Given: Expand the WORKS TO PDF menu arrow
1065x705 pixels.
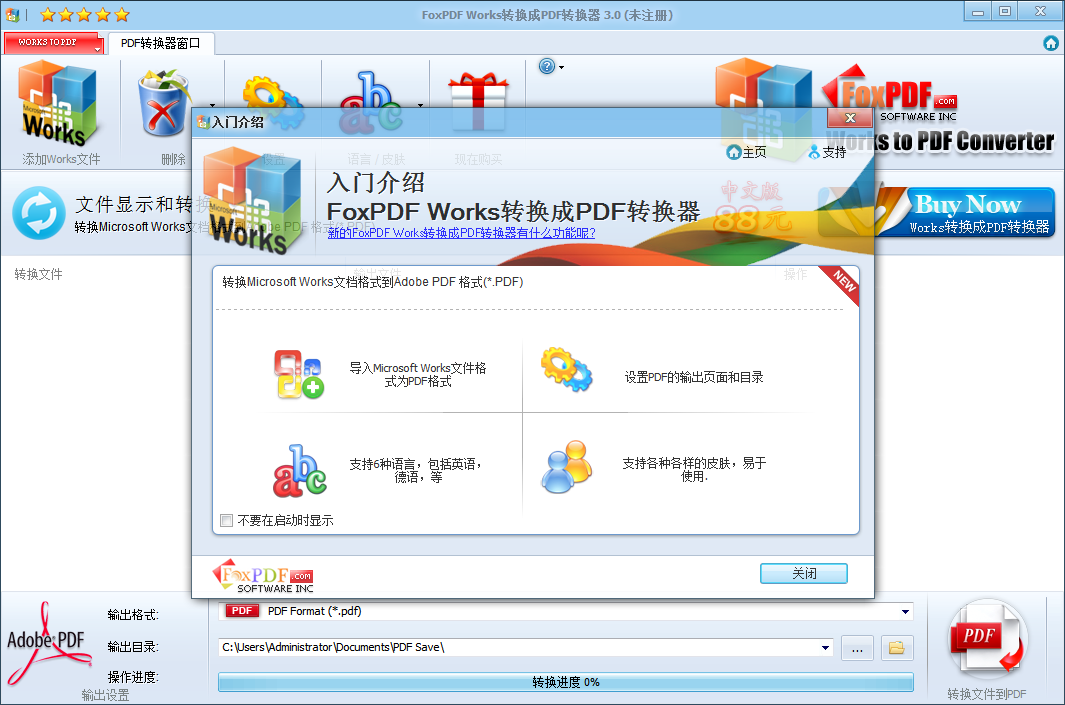Looking at the screenshot, I should click(97, 50).
